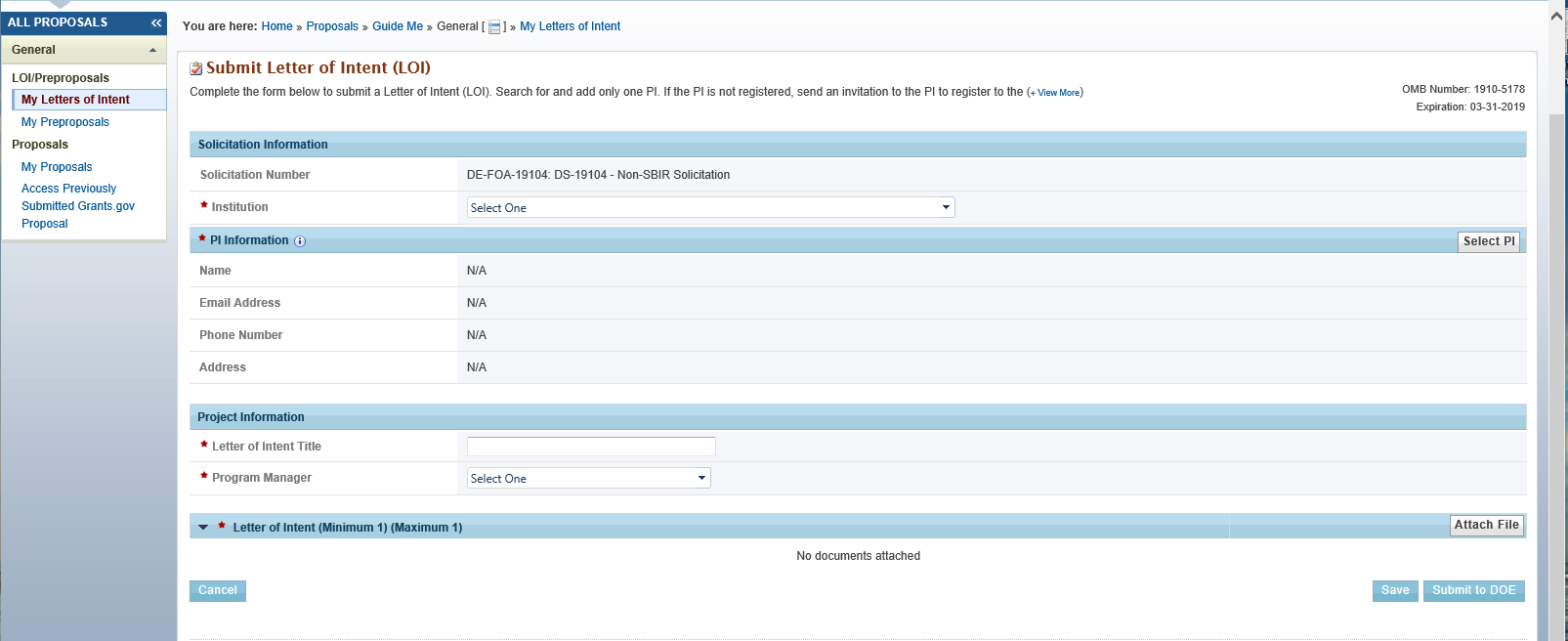Expand the View More instructions link
This screenshot has height=641, width=1568.
pos(1058,93)
